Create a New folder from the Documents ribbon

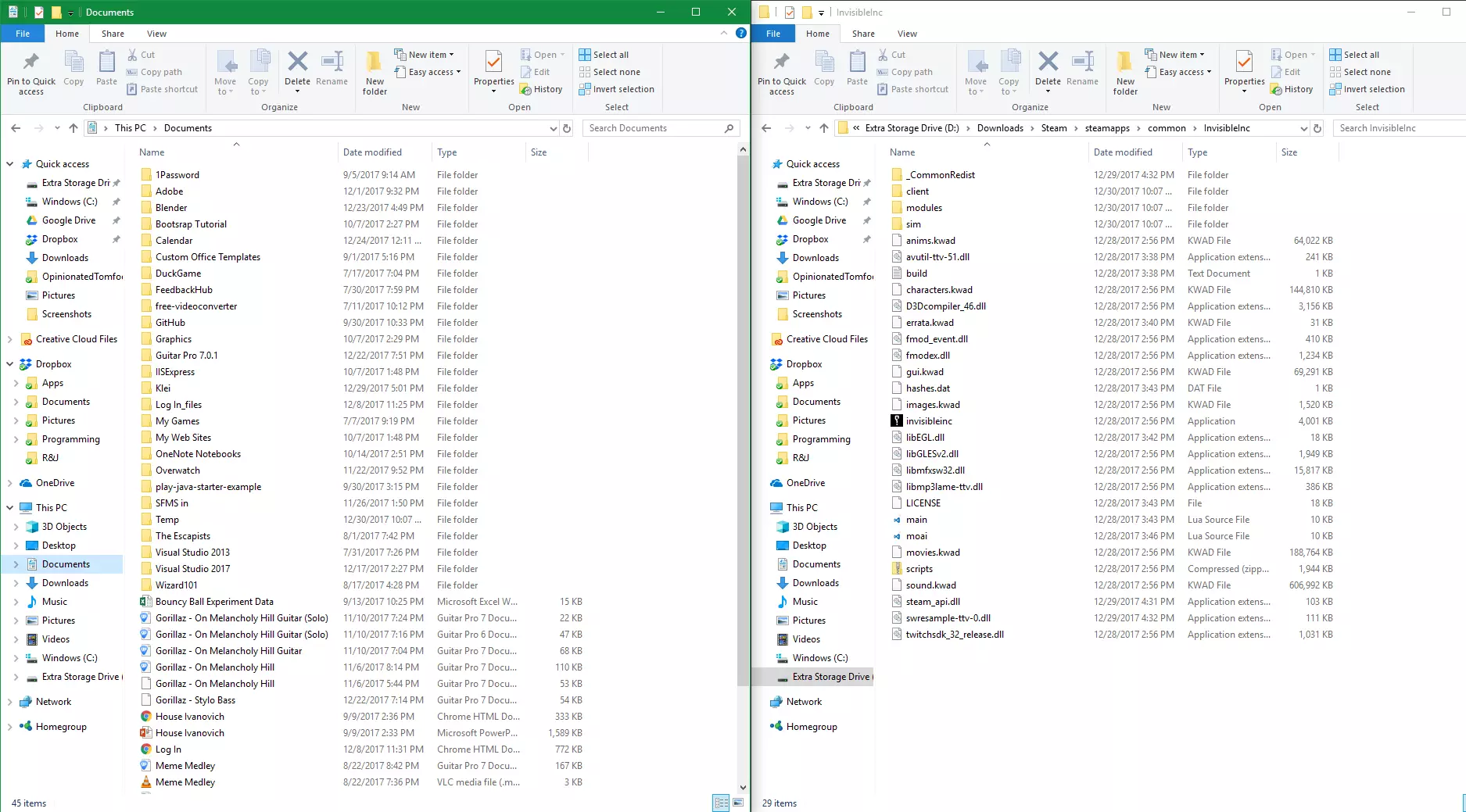[375, 72]
